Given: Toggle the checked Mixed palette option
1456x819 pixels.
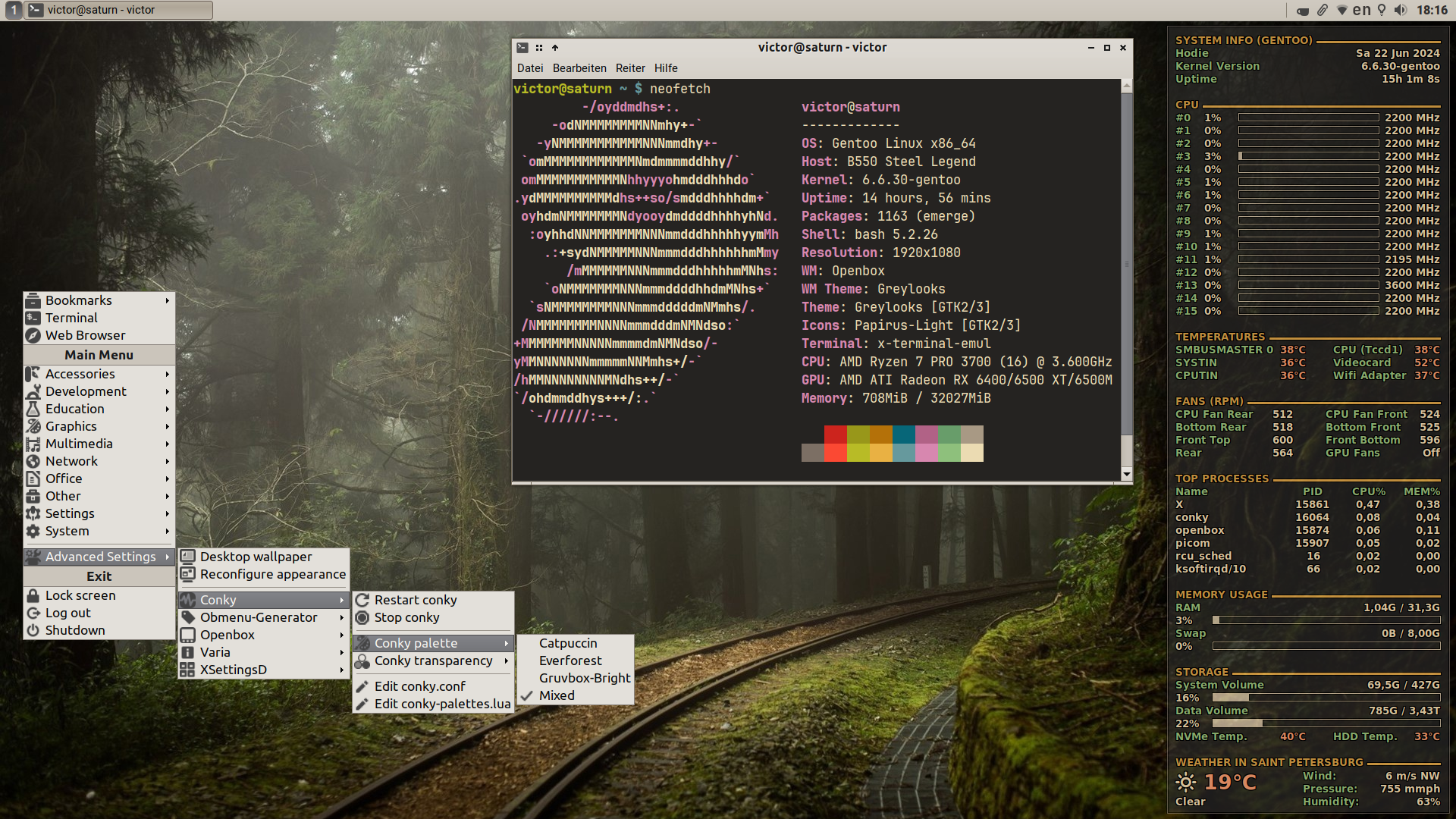Looking at the screenshot, I should point(557,695).
